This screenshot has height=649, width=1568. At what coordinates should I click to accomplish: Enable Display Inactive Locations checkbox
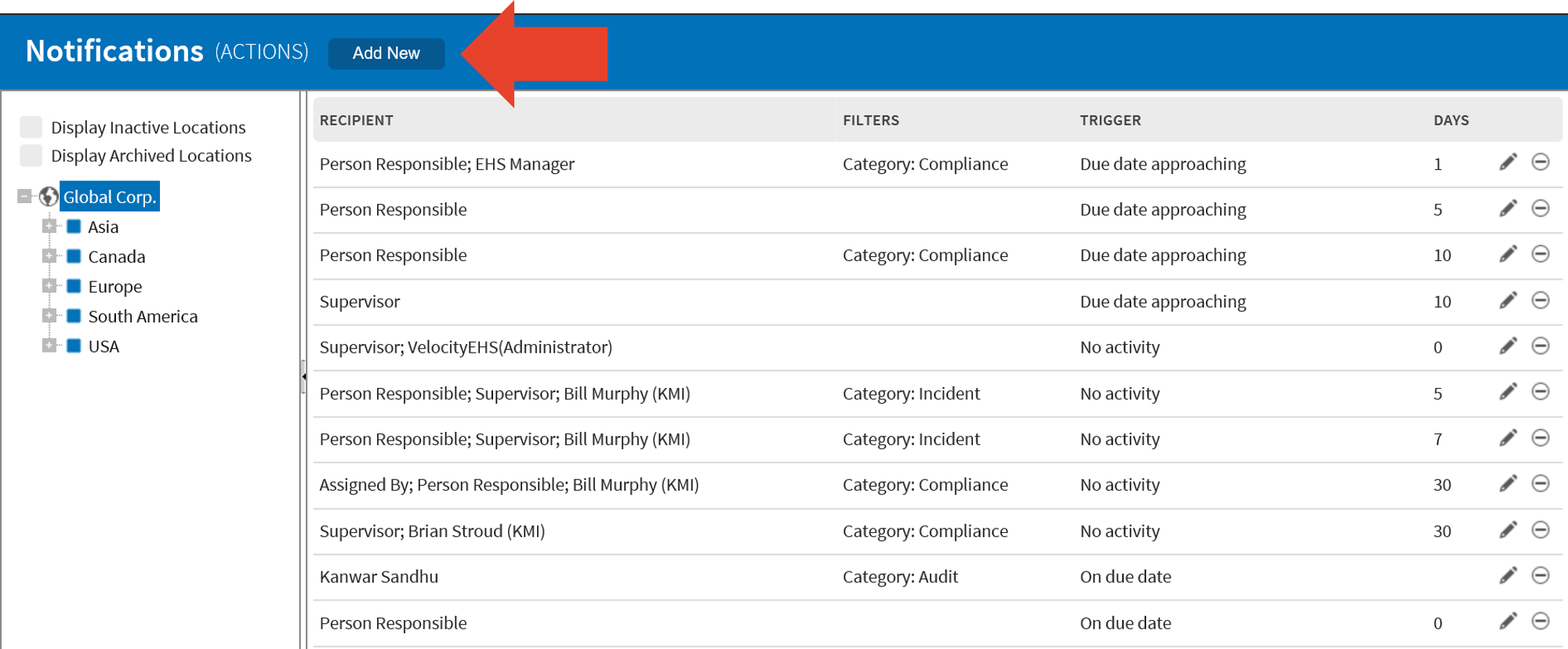point(31,127)
